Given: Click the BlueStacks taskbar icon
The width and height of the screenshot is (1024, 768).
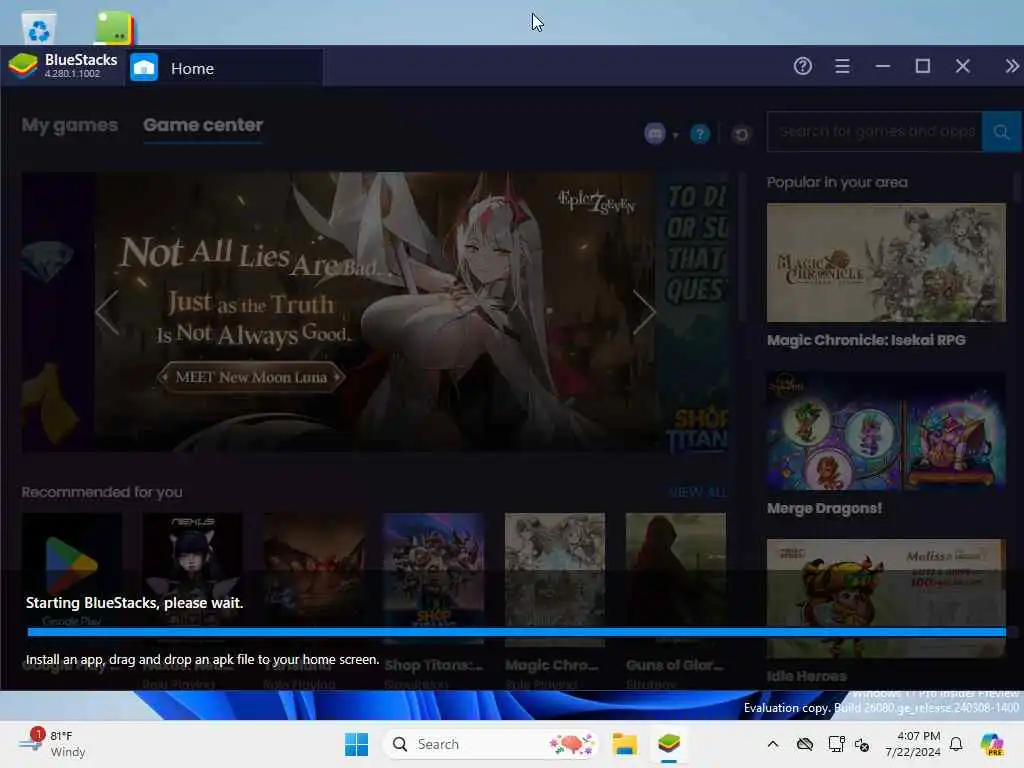Looking at the screenshot, I should click(669, 744).
